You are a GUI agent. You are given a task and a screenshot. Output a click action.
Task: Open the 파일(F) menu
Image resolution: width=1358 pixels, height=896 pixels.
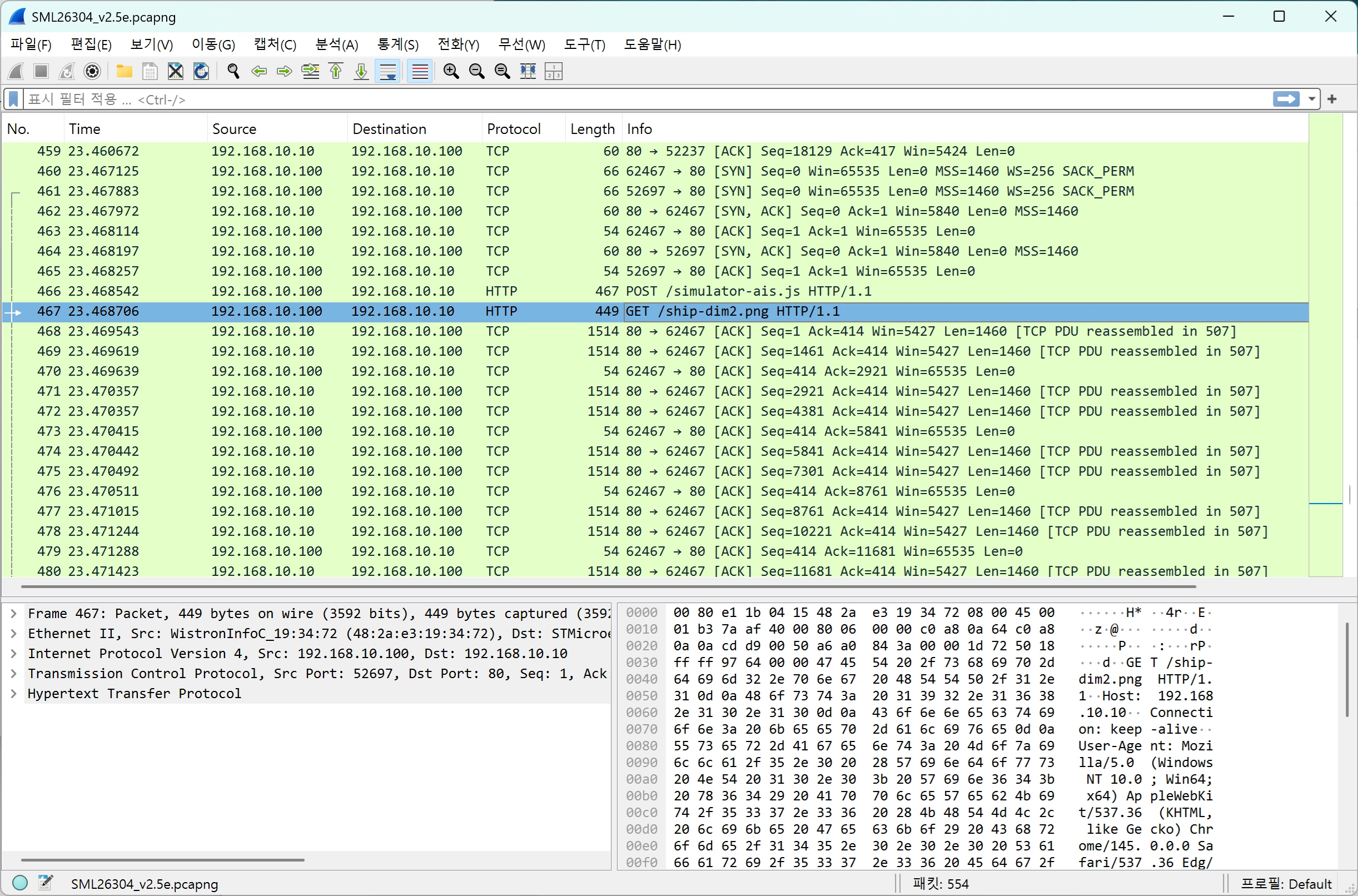(31, 44)
